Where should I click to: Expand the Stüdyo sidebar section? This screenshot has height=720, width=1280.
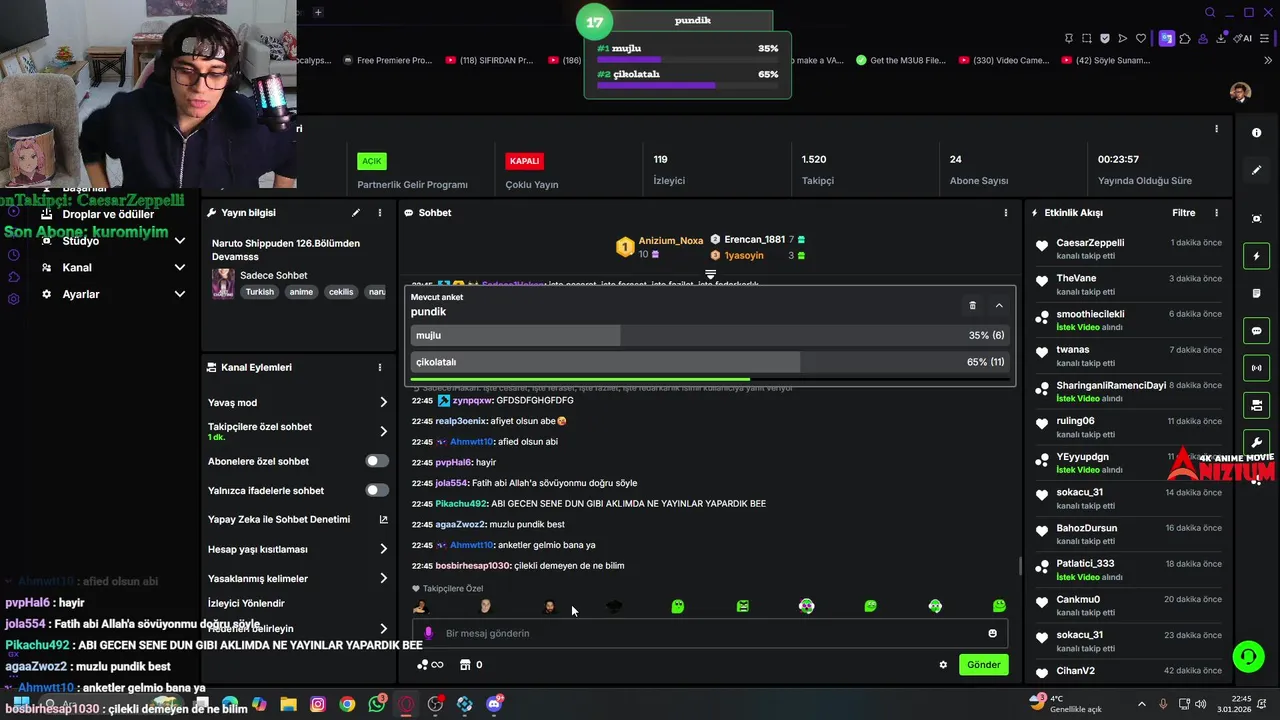(180, 241)
